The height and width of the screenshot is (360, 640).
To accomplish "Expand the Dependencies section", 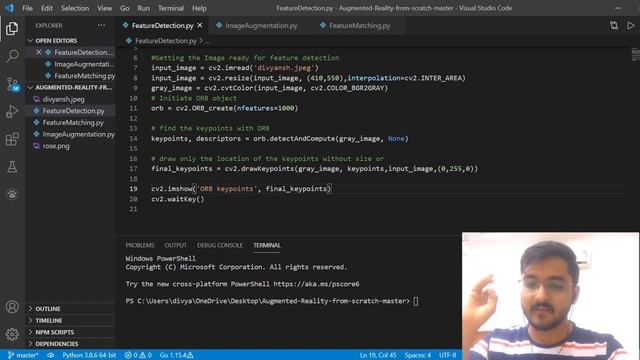I will [x=70, y=344].
